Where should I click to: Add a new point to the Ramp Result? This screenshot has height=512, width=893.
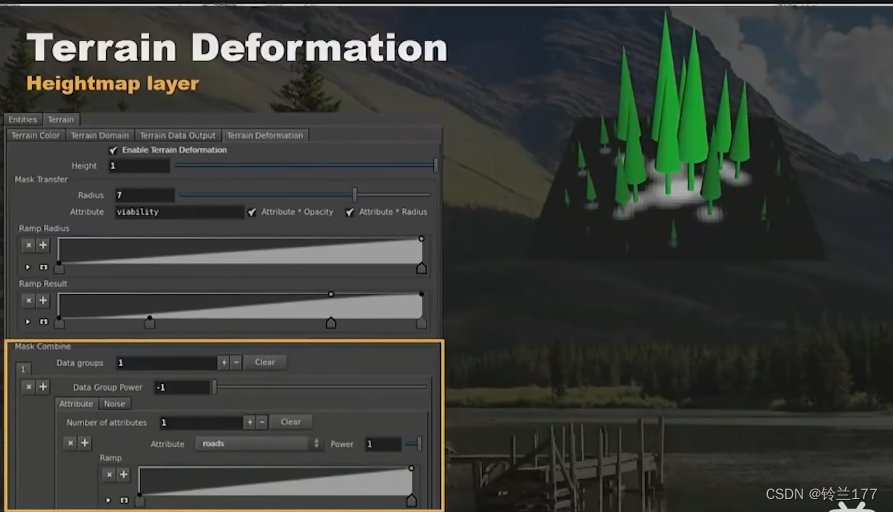(x=43, y=300)
